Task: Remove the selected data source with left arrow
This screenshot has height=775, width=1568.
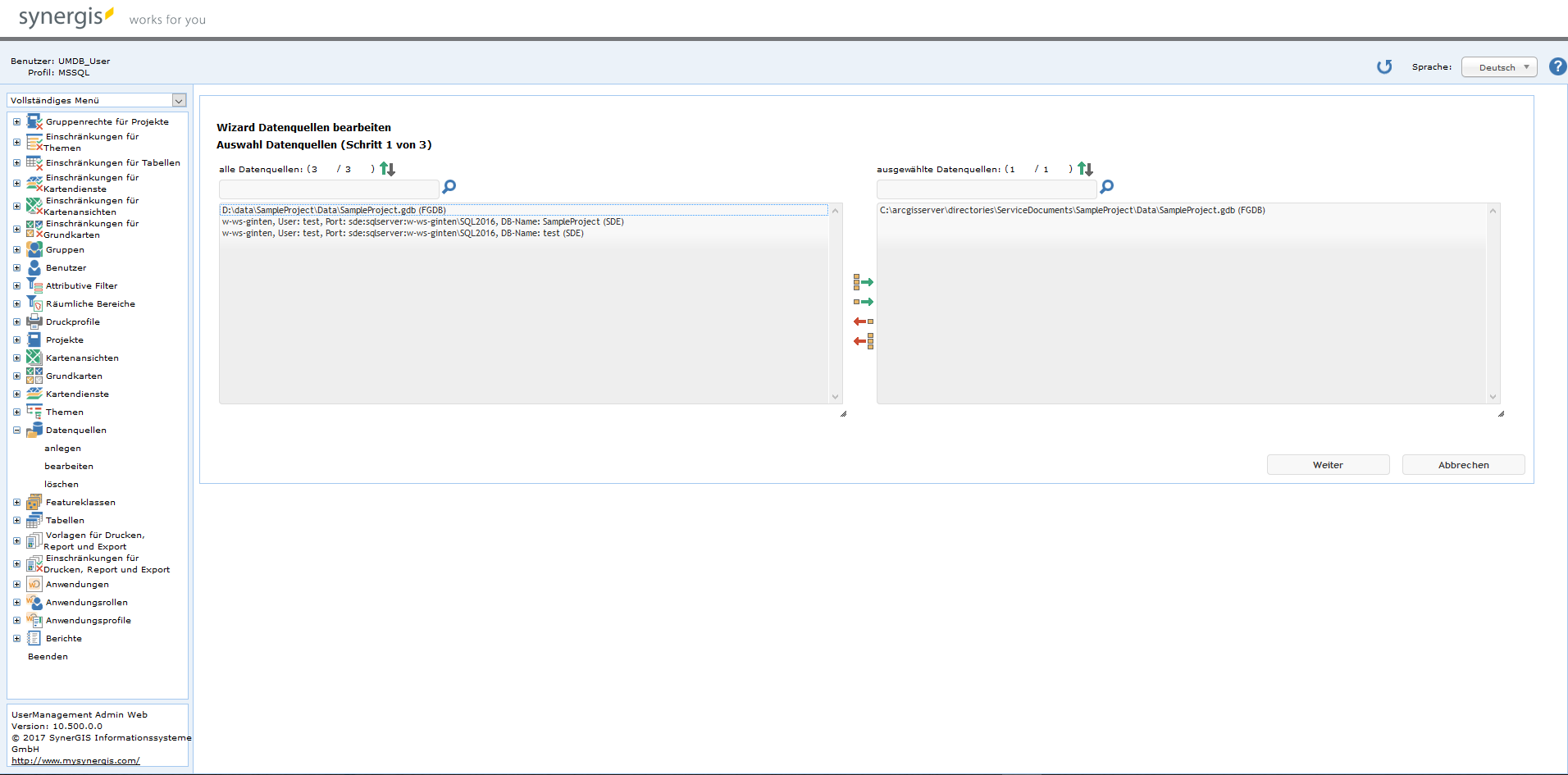Action: pyautogui.click(x=863, y=321)
